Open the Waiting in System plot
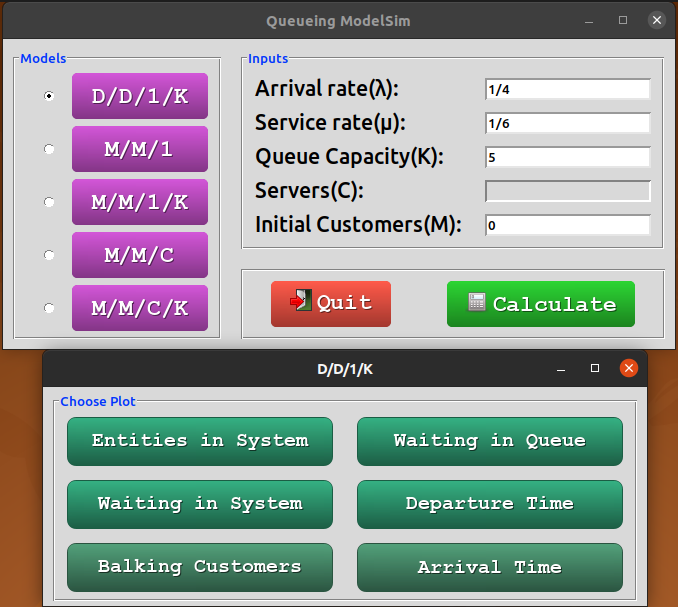Viewport: 678px width, 607px height. pos(200,504)
